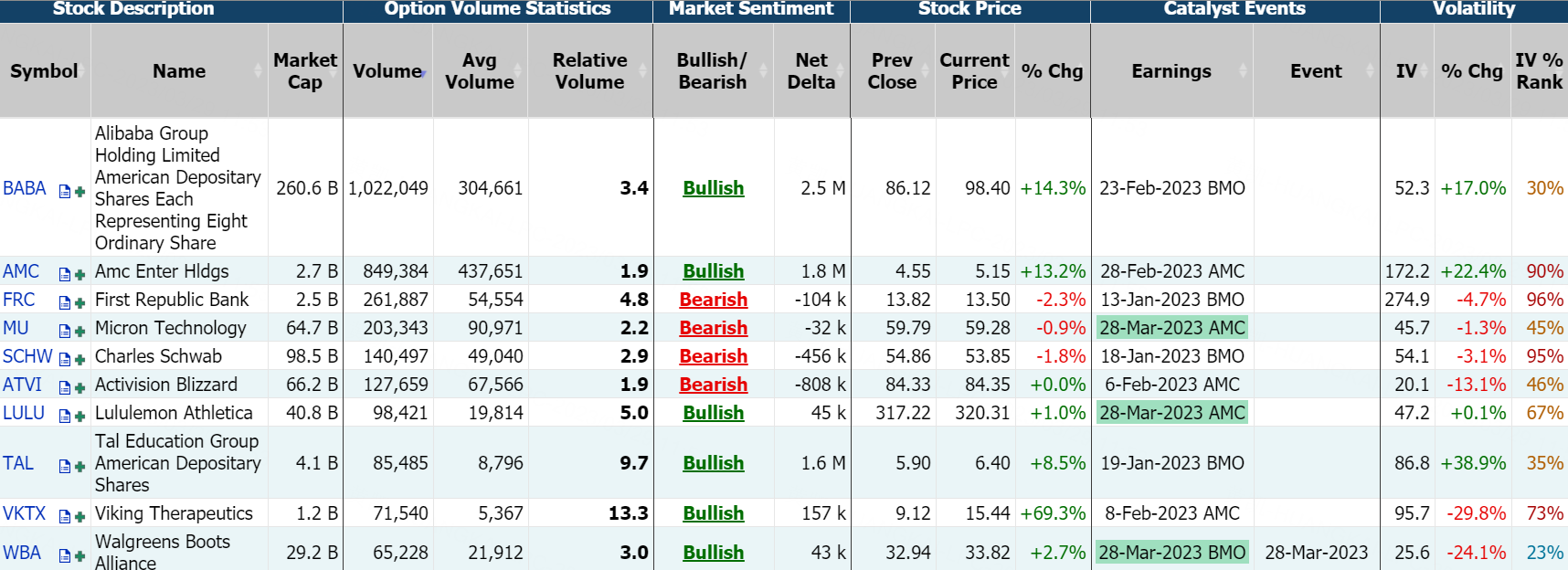Screen dimensions: 1568x570
Task: Click the document icon next to BABA
Action: (65, 192)
